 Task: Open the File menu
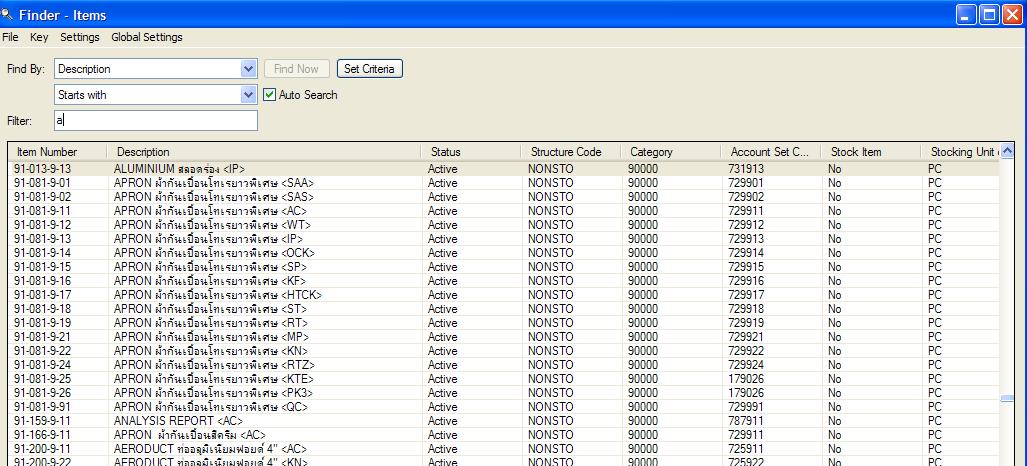[x=10, y=37]
